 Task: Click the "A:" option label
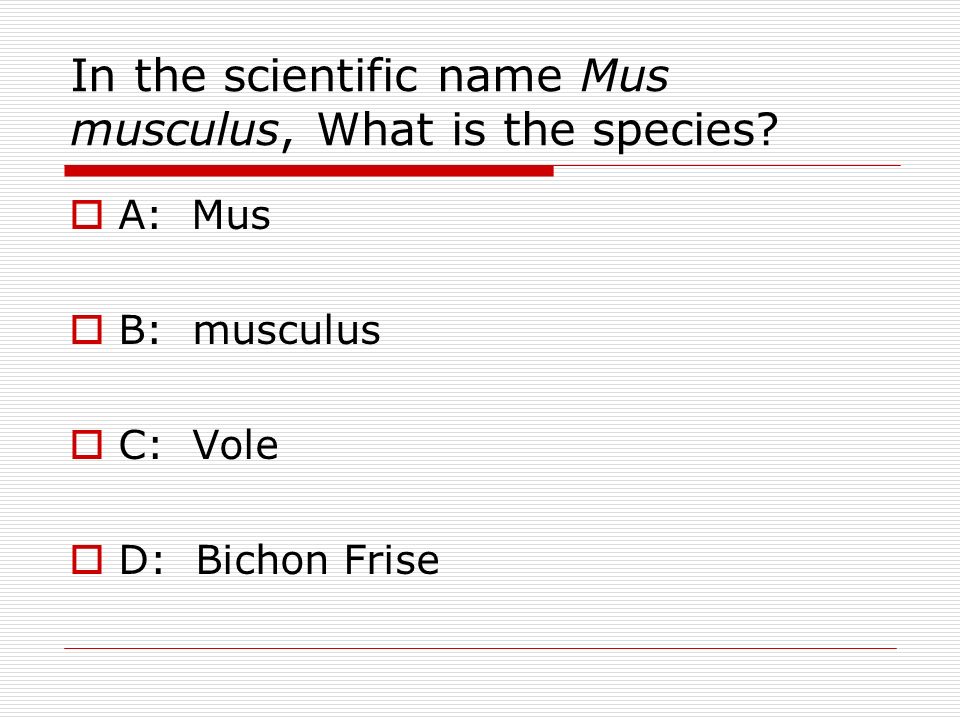point(139,216)
